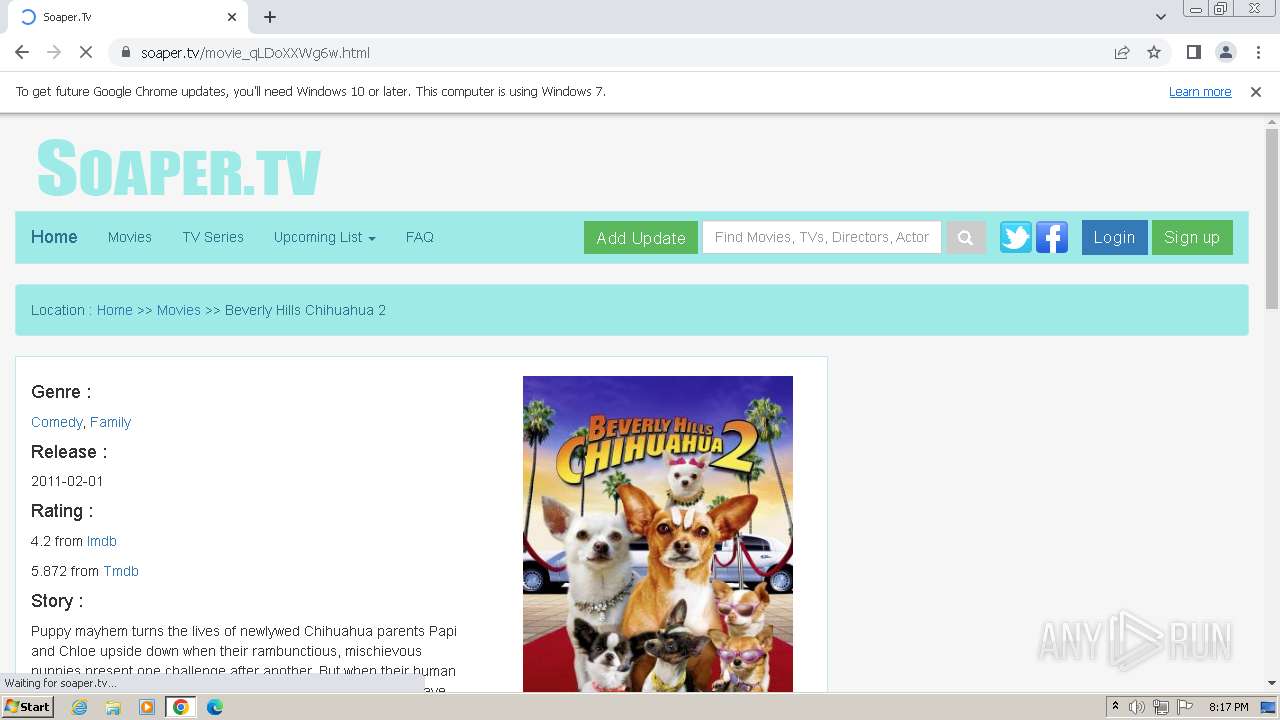
Task: Click Home in the breadcrumb location
Action: [x=114, y=310]
